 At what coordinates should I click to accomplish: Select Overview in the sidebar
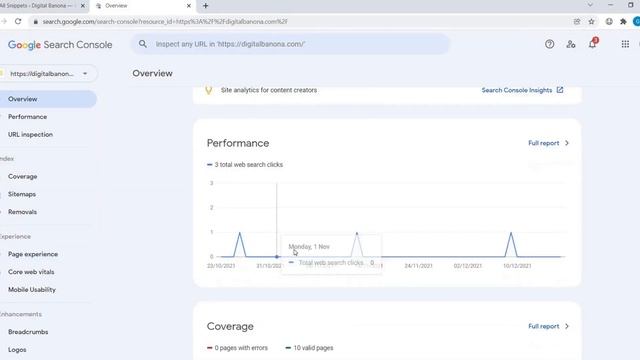[47, 99]
